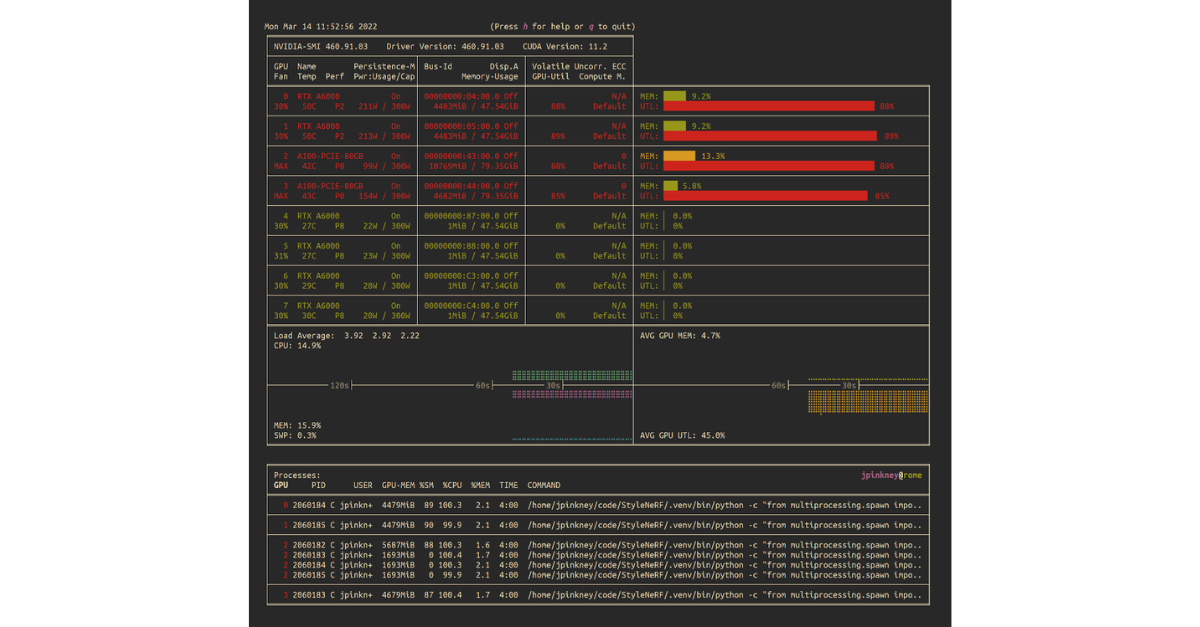Select the GPU 0 process row in Processes
This screenshot has width=1200, height=627.
click(600, 505)
